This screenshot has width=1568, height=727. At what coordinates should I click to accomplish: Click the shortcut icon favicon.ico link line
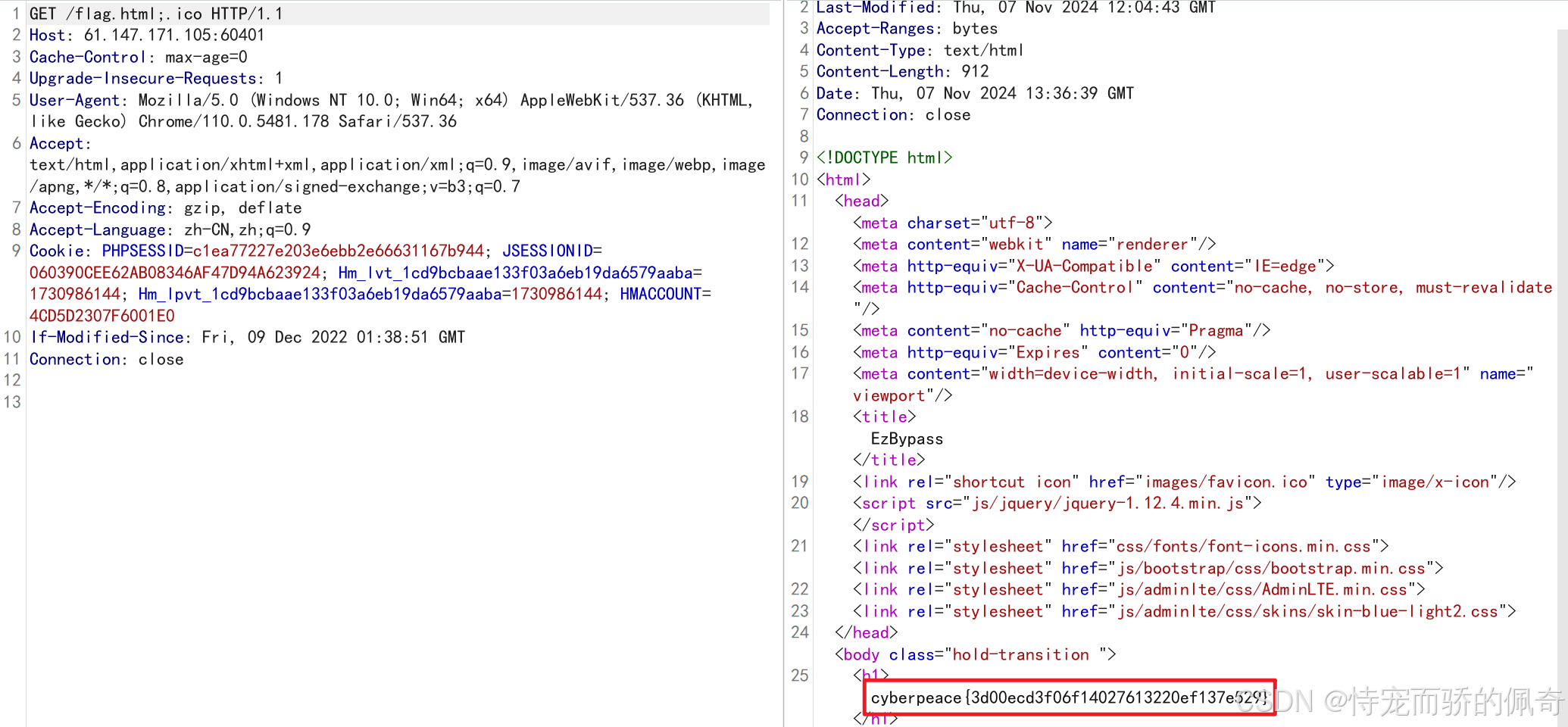tap(1185, 482)
